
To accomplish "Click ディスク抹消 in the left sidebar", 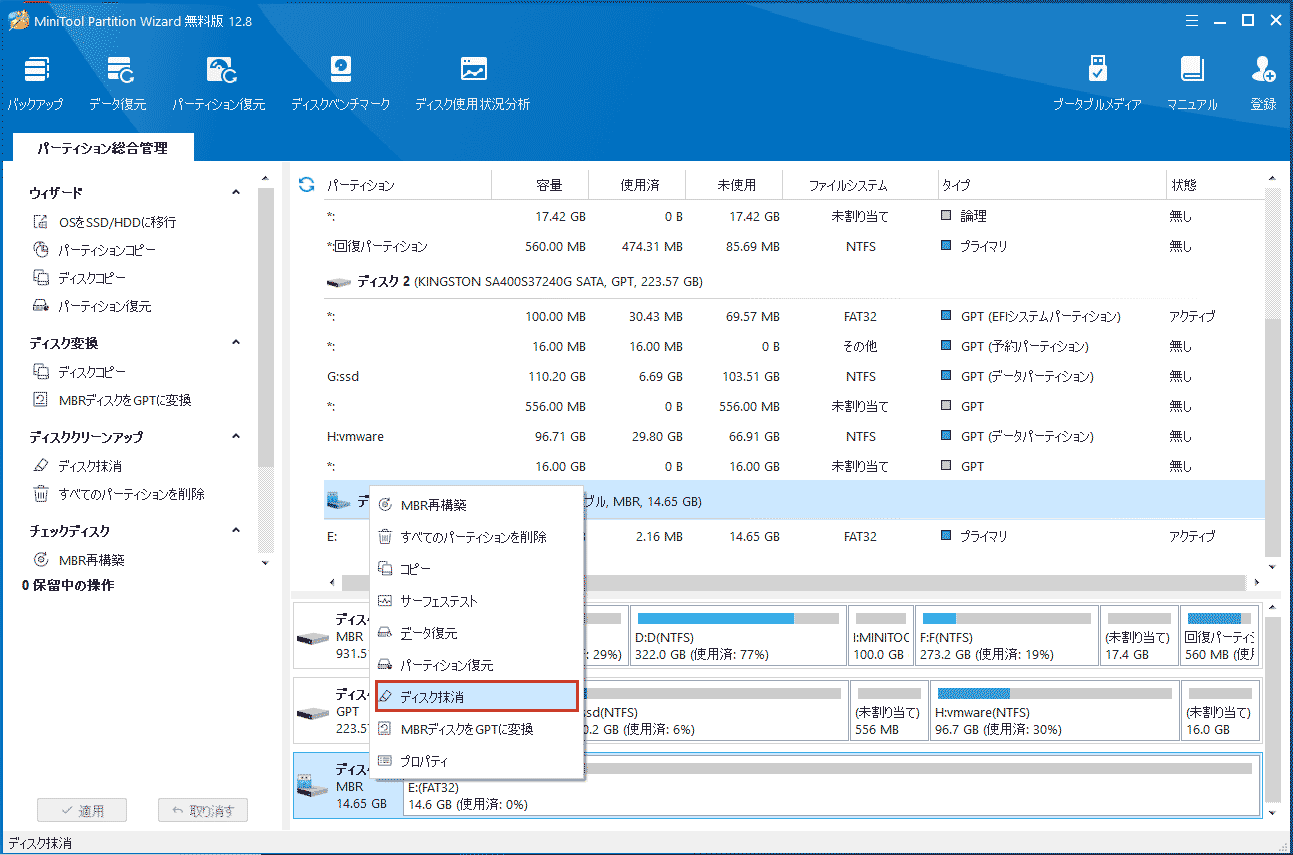I will pos(77,466).
